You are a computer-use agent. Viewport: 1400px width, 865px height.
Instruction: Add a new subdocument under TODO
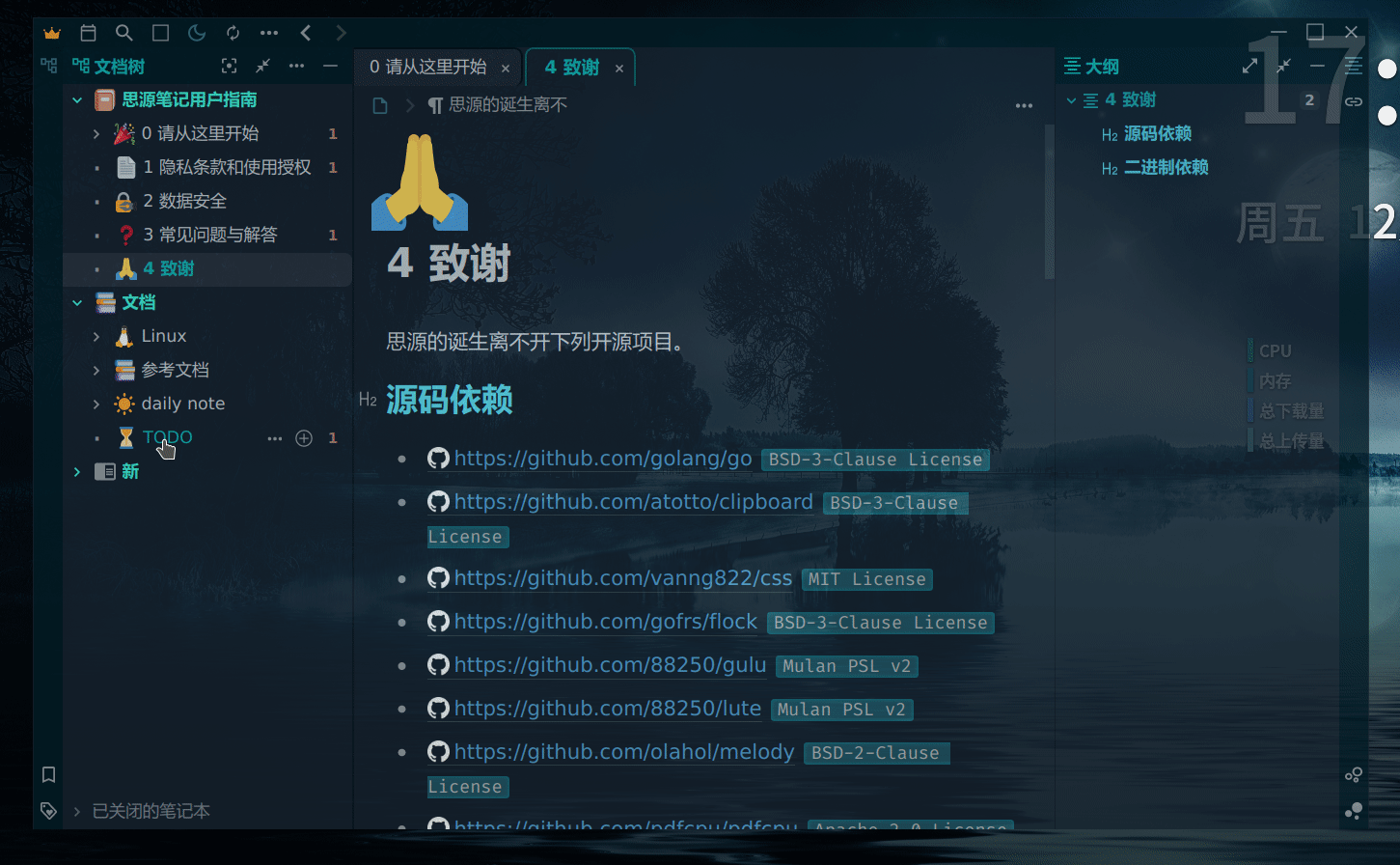(x=304, y=438)
